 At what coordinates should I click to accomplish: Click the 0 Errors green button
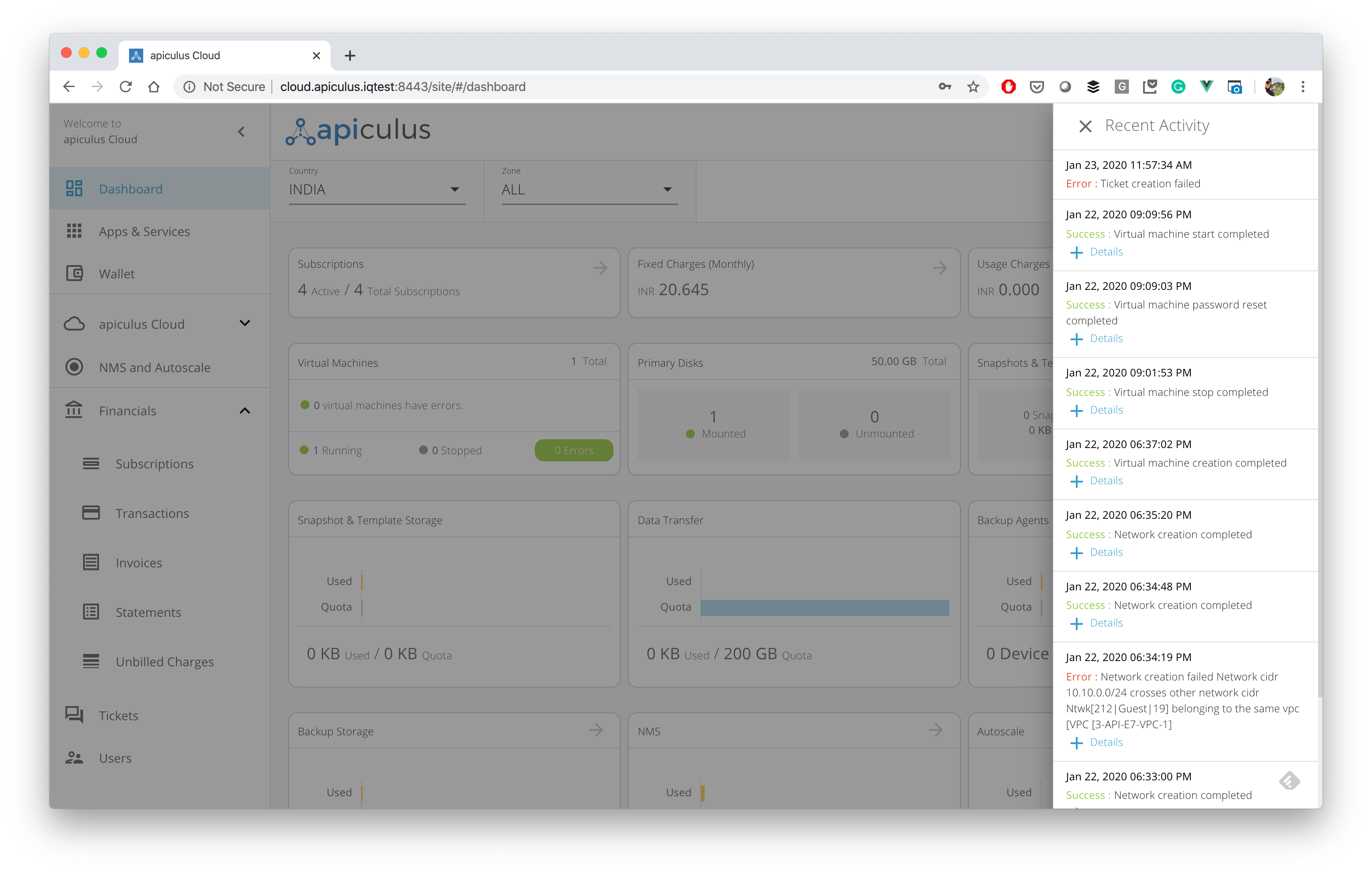(574, 450)
